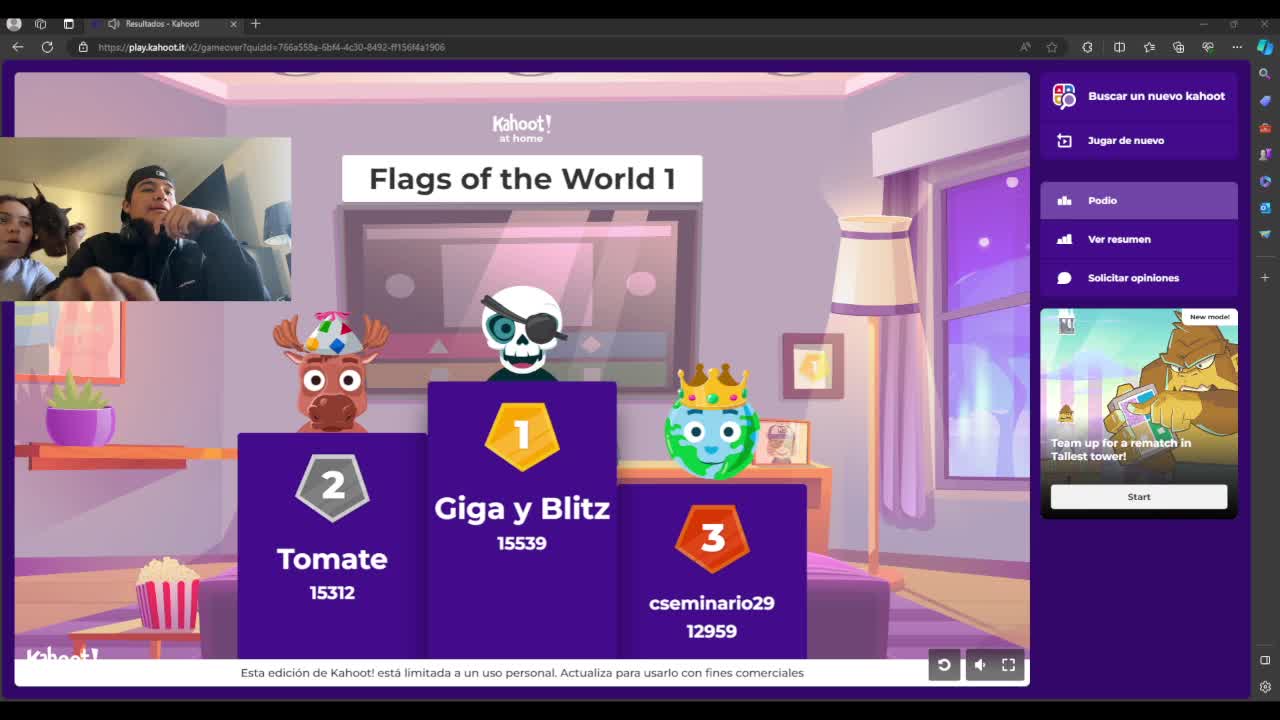This screenshot has height=720, width=1280.
Task: Mute the Resultados - Kahoot! tab audio
Action: coord(113,23)
